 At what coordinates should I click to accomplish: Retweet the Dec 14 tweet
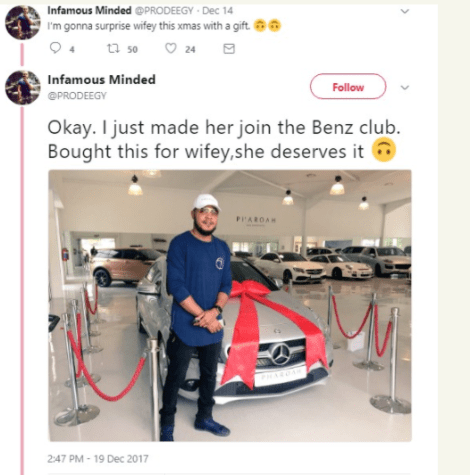click(113, 49)
